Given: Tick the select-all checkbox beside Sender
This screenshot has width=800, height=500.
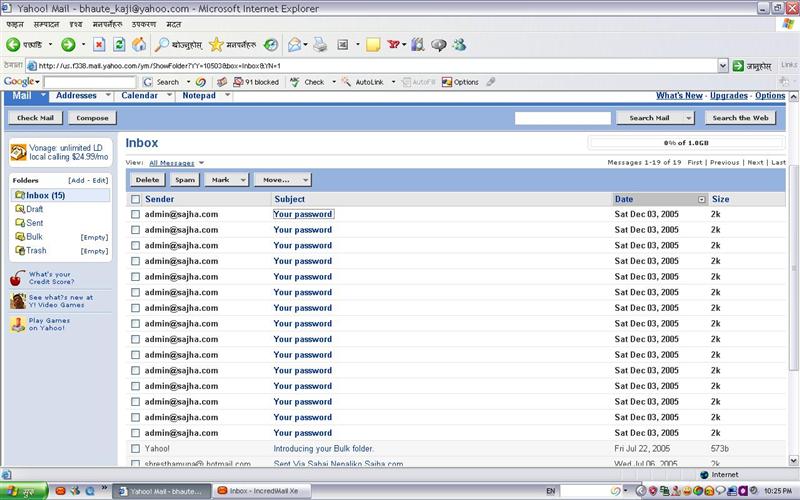Looking at the screenshot, I should coord(135,199).
